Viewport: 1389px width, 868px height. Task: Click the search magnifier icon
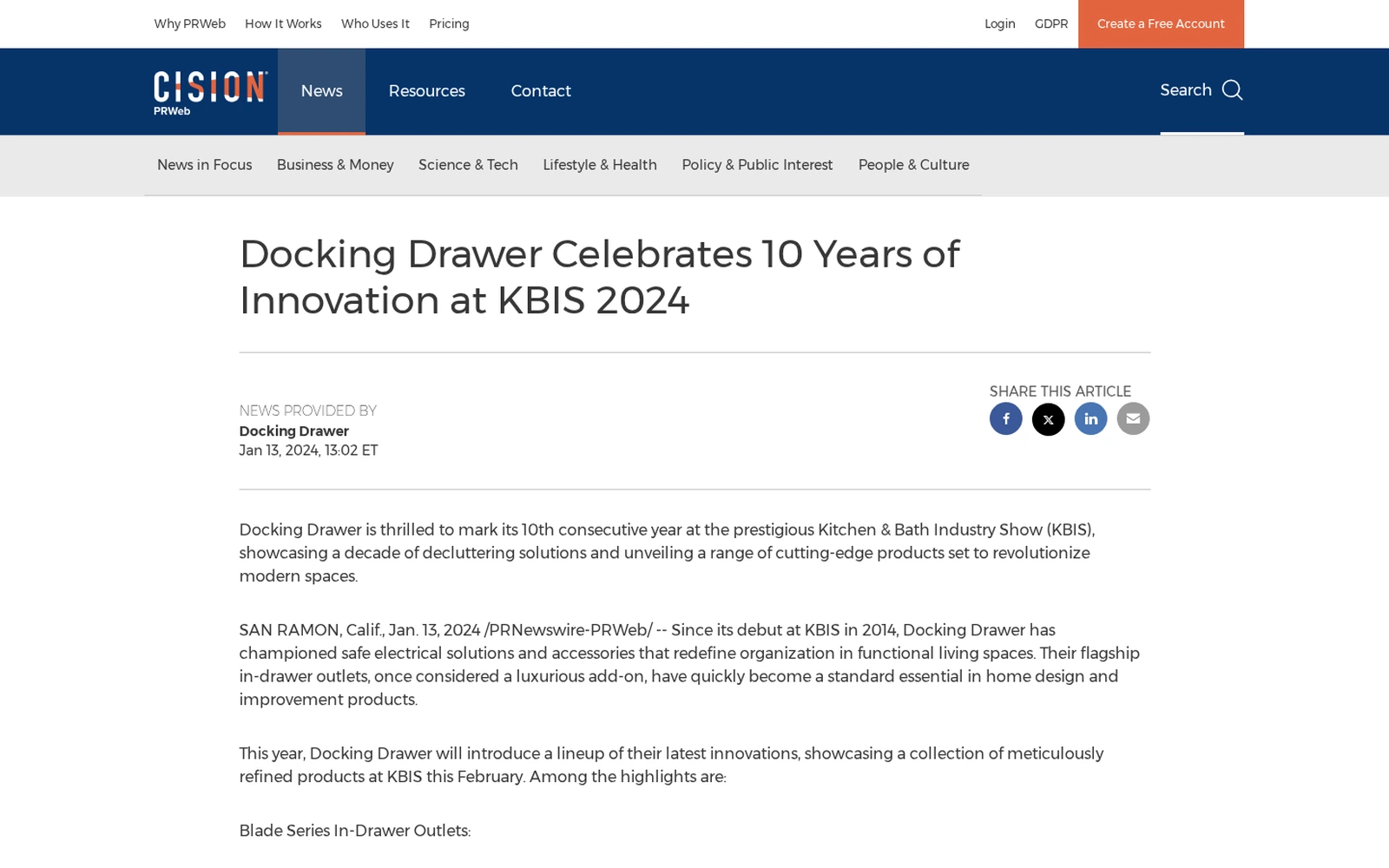[1232, 90]
